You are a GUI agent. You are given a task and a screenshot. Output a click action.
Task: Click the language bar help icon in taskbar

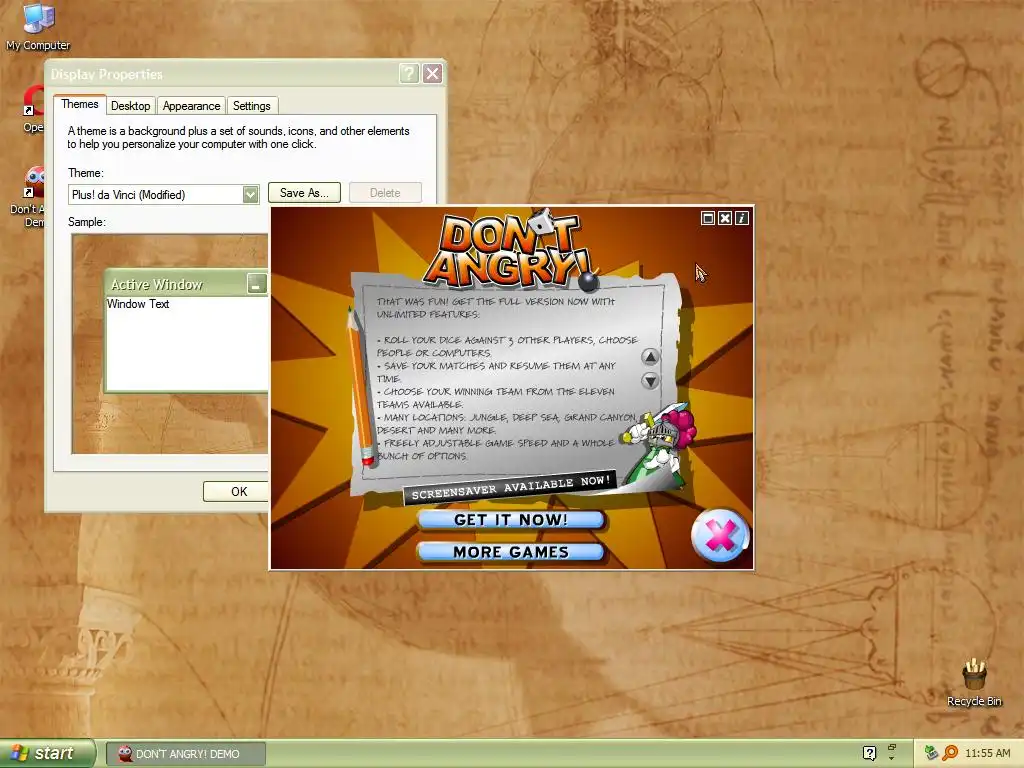coord(869,753)
